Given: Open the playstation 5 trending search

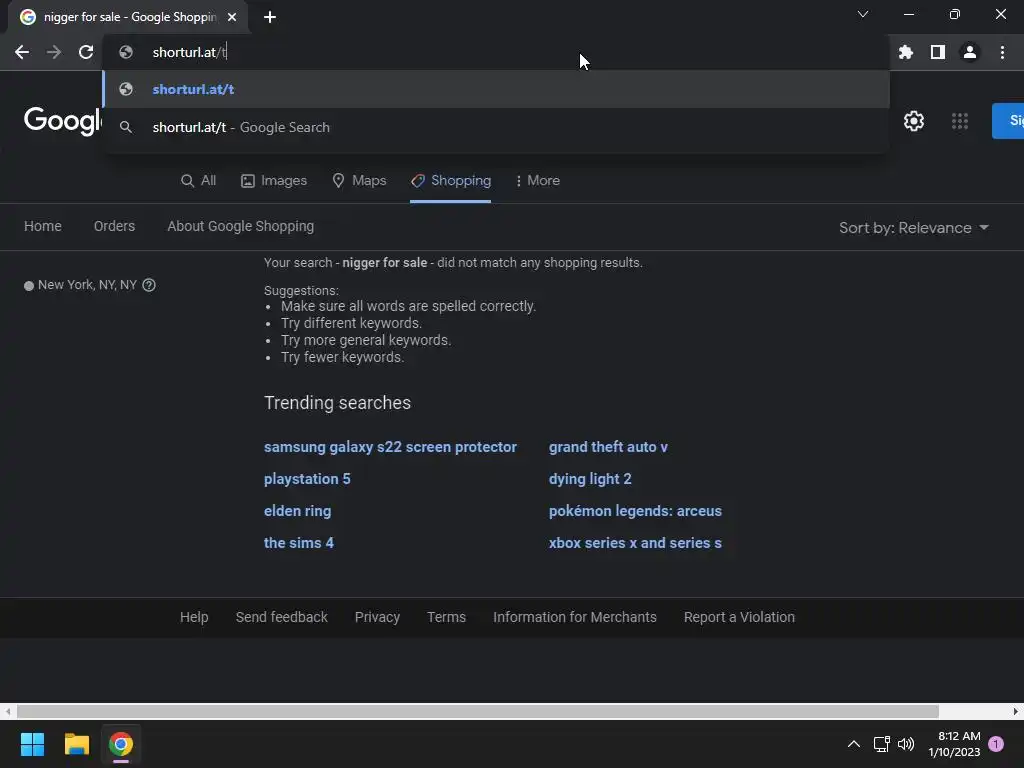Looking at the screenshot, I should [307, 479].
